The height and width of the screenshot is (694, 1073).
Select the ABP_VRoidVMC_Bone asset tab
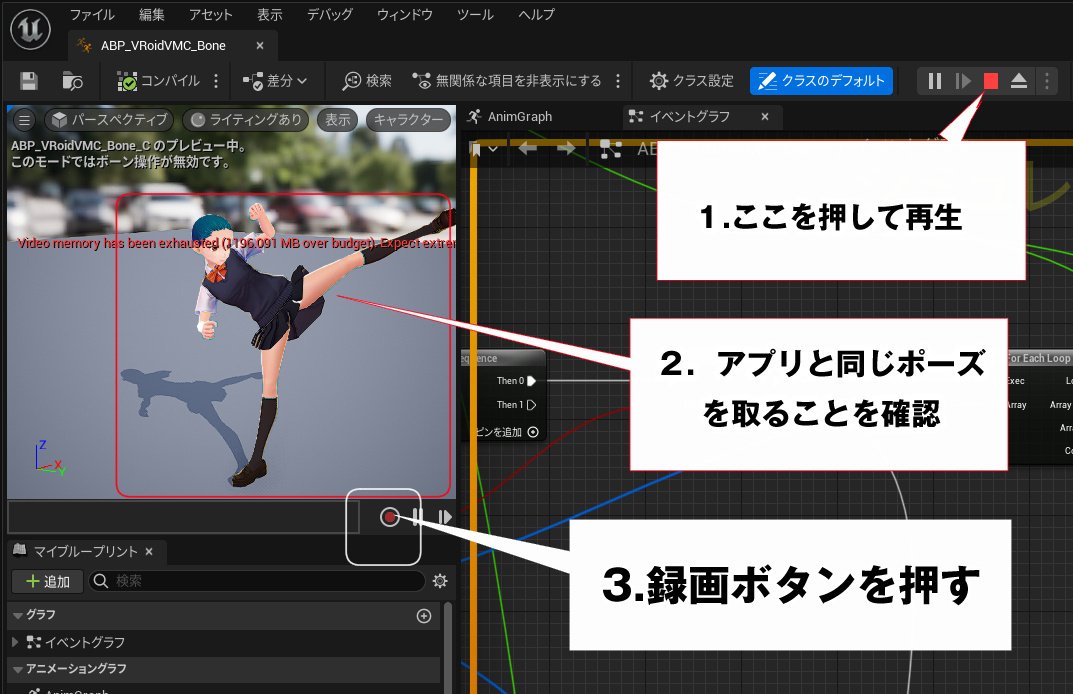tap(163, 46)
